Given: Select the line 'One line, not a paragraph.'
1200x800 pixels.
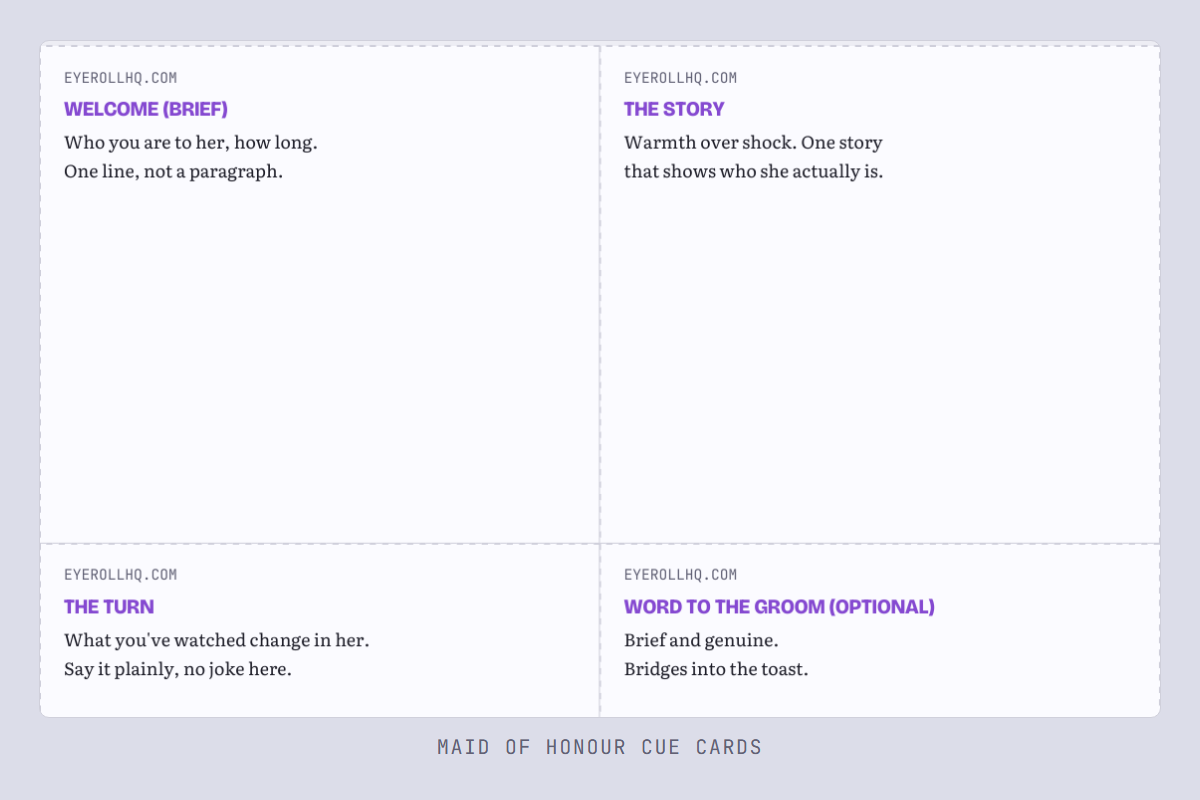Looking at the screenshot, I should click(174, 171).
